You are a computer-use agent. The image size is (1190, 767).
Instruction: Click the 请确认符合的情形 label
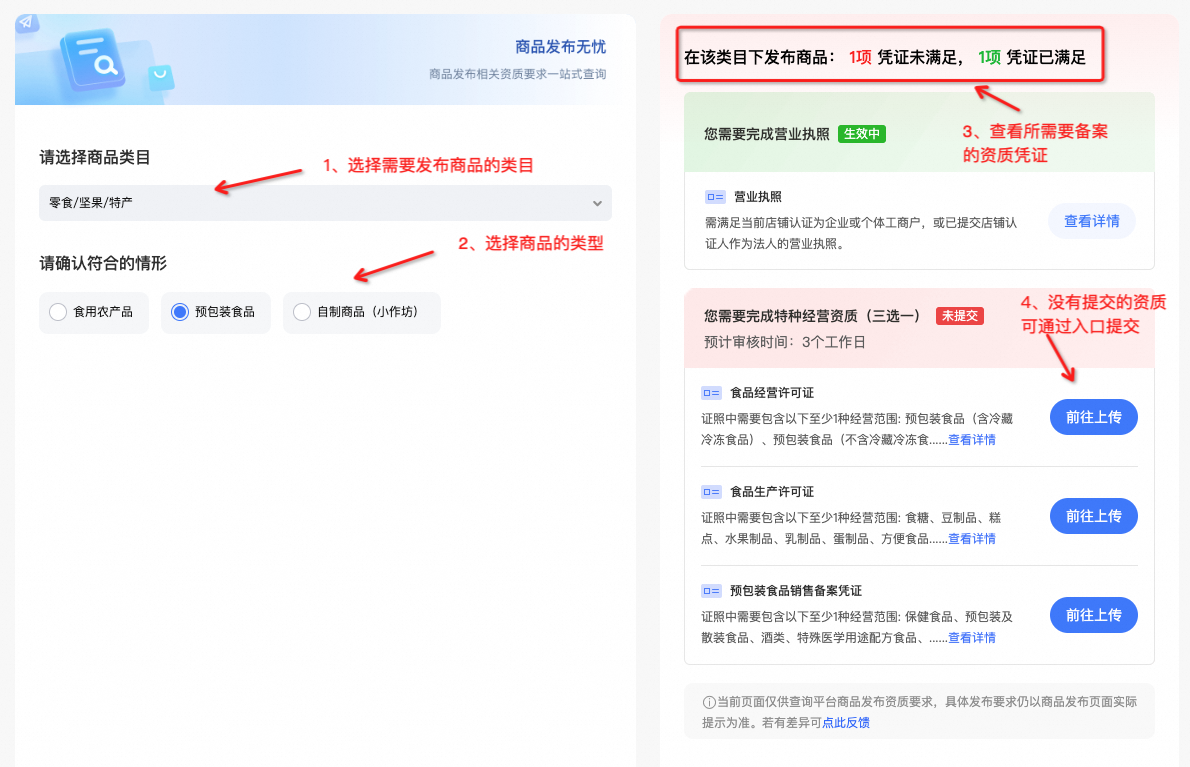(103, 263)
